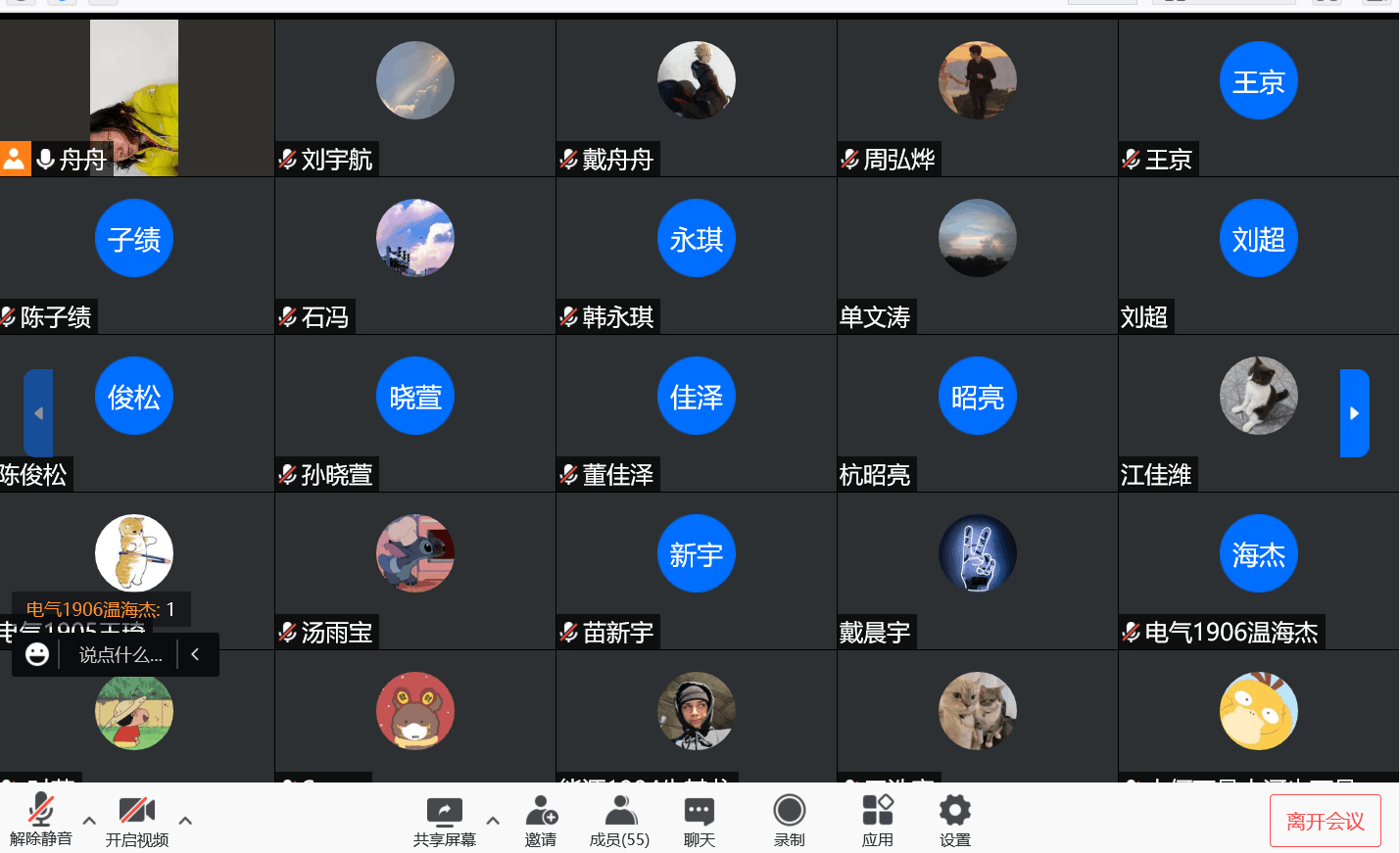Expand screen share options arrow
Viewport: 1400px width, 853px height.
click(x=493, y=820)
